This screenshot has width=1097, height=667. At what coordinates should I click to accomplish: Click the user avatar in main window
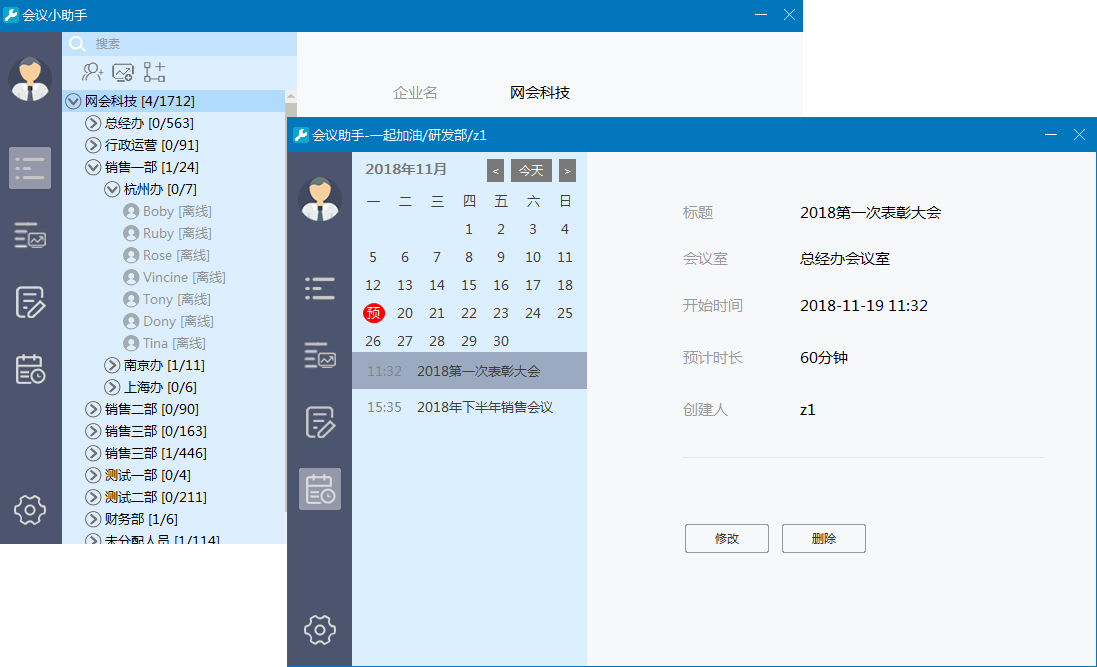coord(30,80)
